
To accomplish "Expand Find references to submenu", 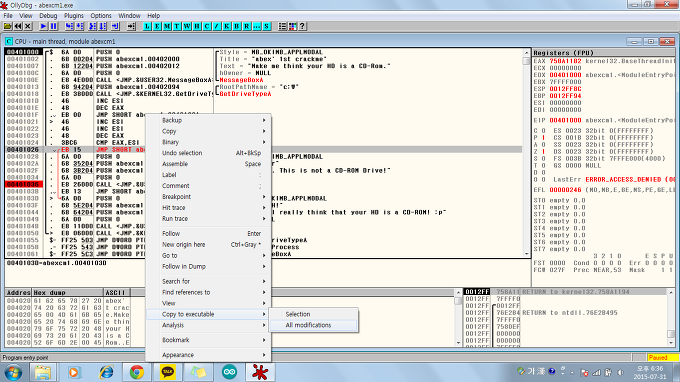I will point(209,292).
